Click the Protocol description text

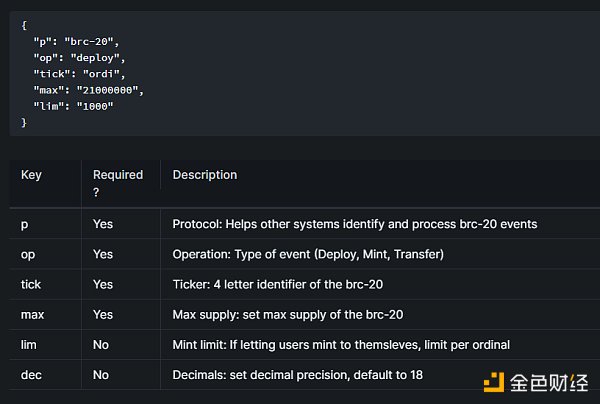pos(355,224)
